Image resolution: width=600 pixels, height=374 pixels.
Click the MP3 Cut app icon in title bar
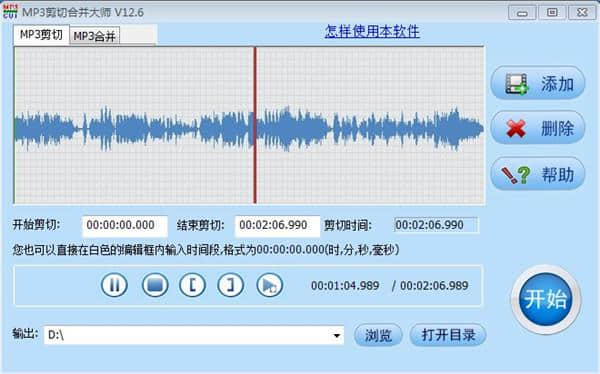(10, 11)
